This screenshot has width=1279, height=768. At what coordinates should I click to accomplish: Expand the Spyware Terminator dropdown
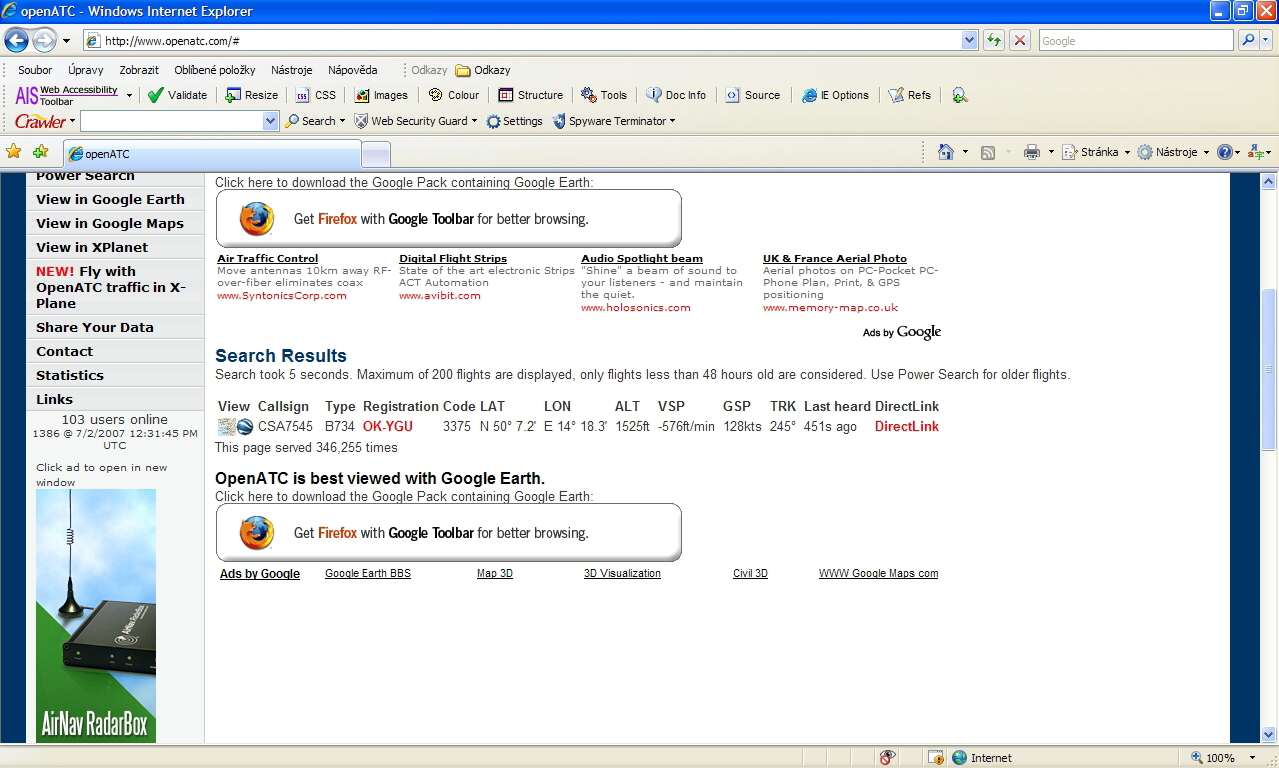coord(672,121)
